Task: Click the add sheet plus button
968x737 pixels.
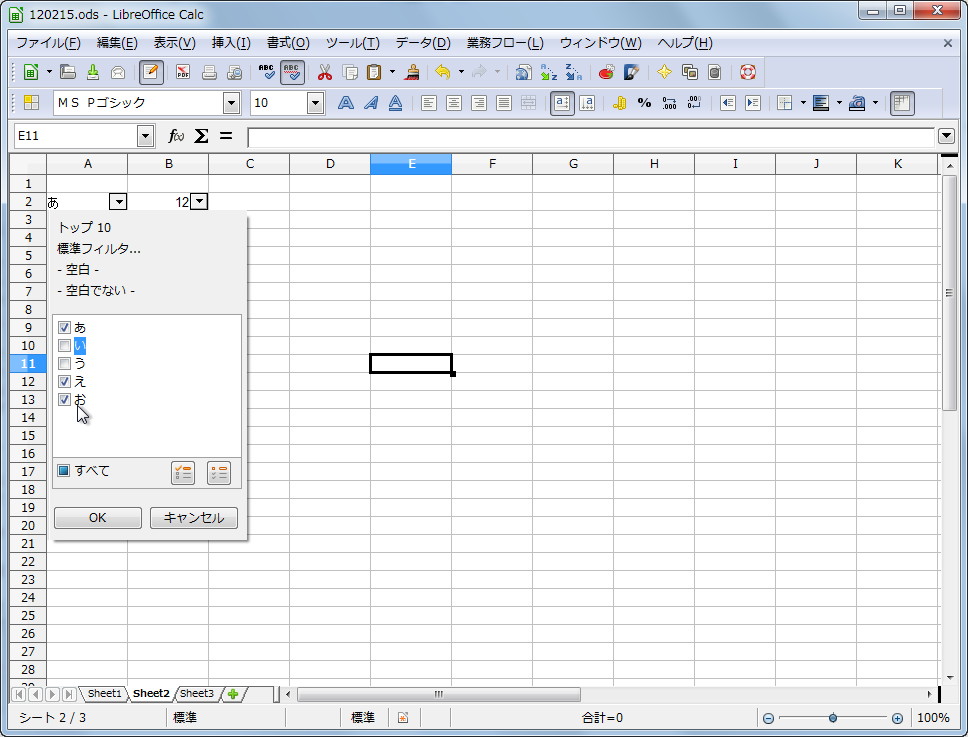Action: (x=233, y=694)
